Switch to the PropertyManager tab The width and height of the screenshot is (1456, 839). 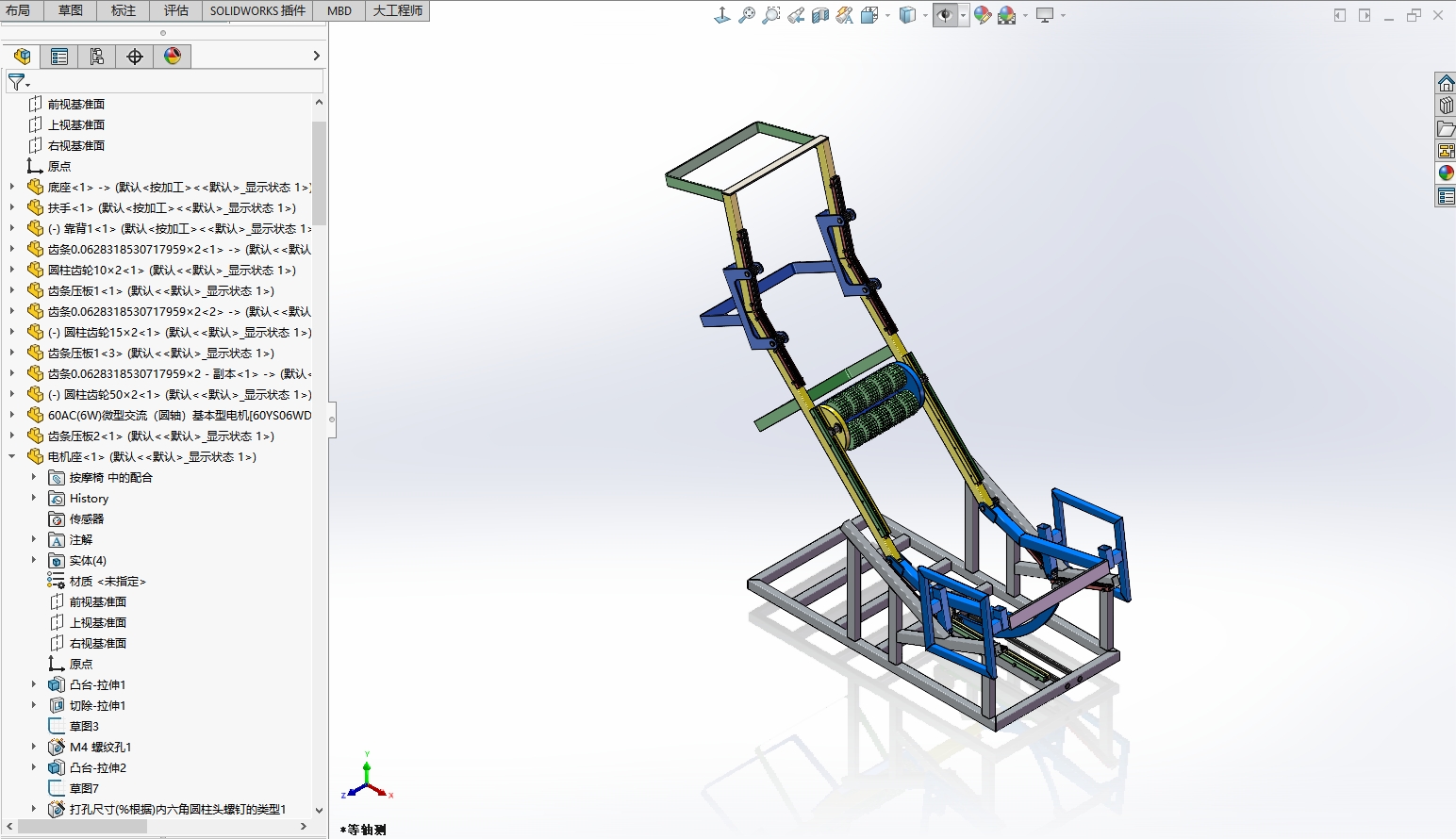[59, 57]
